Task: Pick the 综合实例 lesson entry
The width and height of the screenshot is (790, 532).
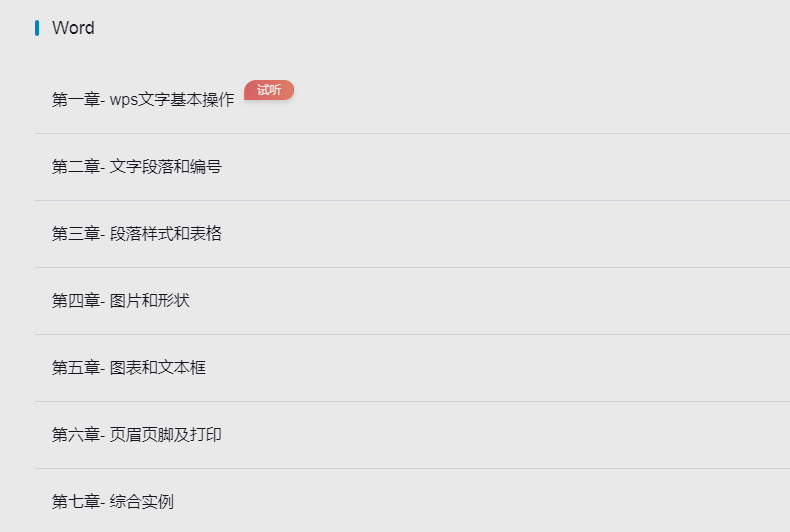Action: point(142,502)
